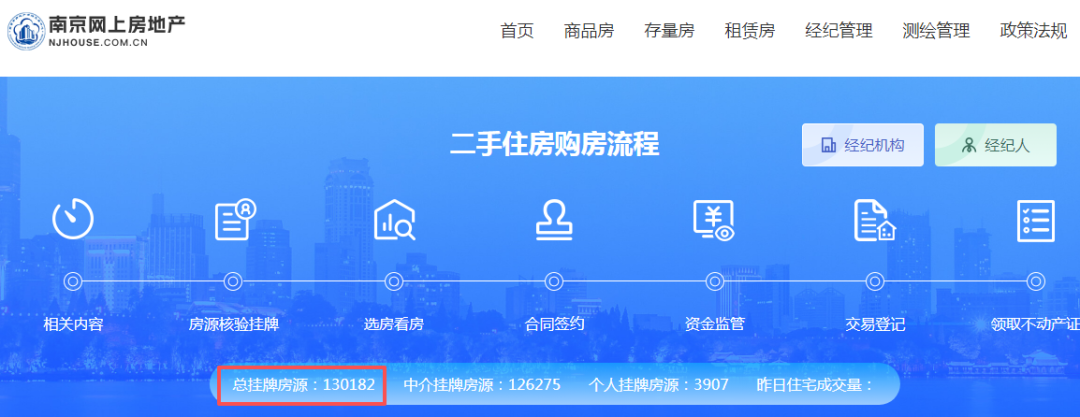
Task: Click the house-search icon for 选房看房
Action: pyautogui.click(x=394, y=219)
